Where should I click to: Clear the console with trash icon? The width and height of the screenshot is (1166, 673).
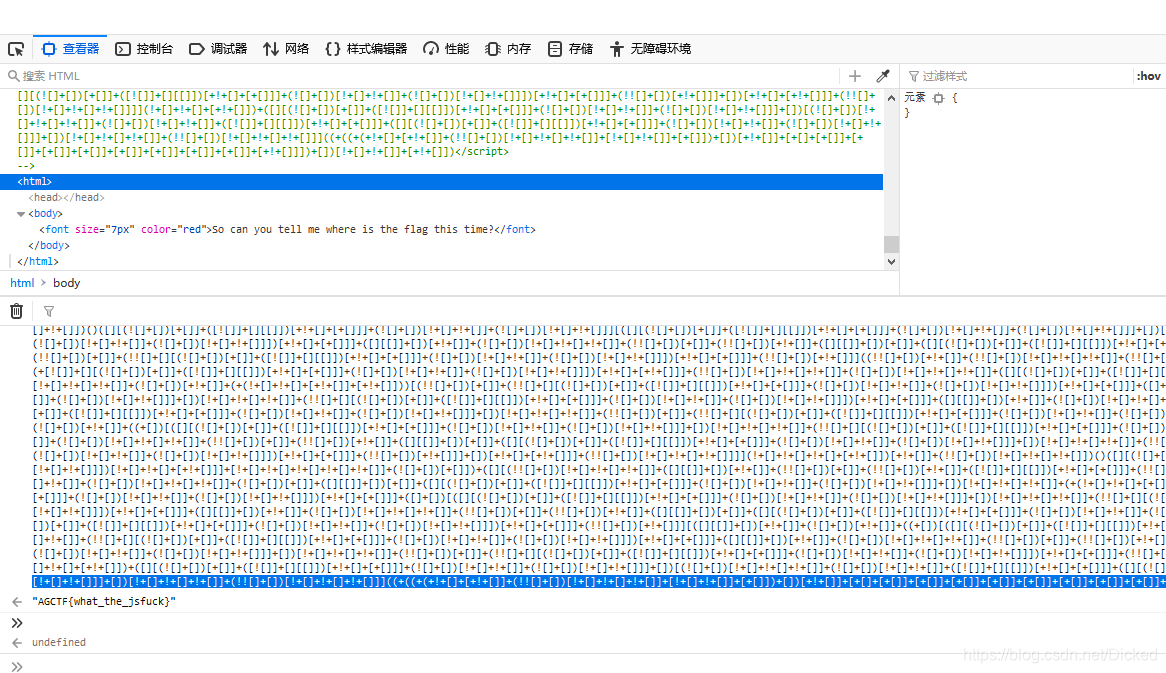[x=16, y=312]
